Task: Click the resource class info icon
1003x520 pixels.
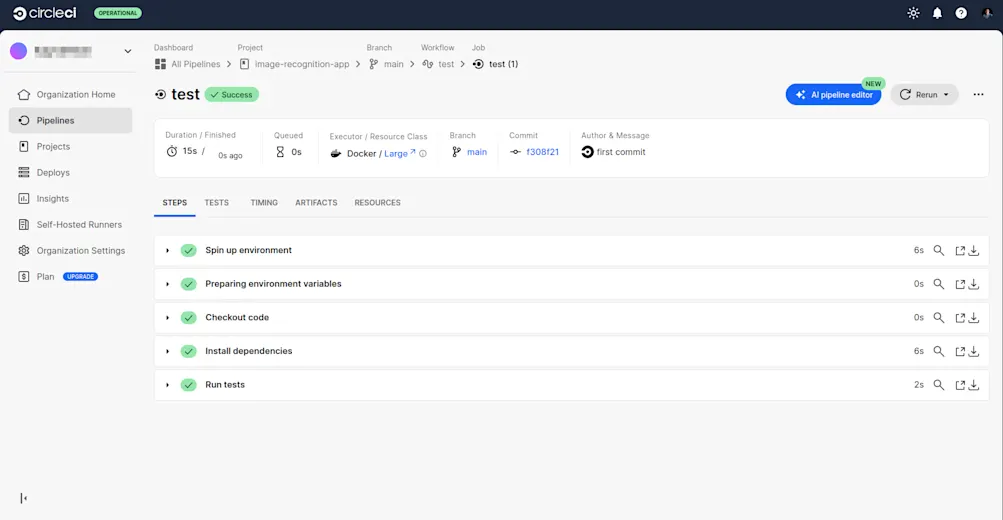Action: 423,154
